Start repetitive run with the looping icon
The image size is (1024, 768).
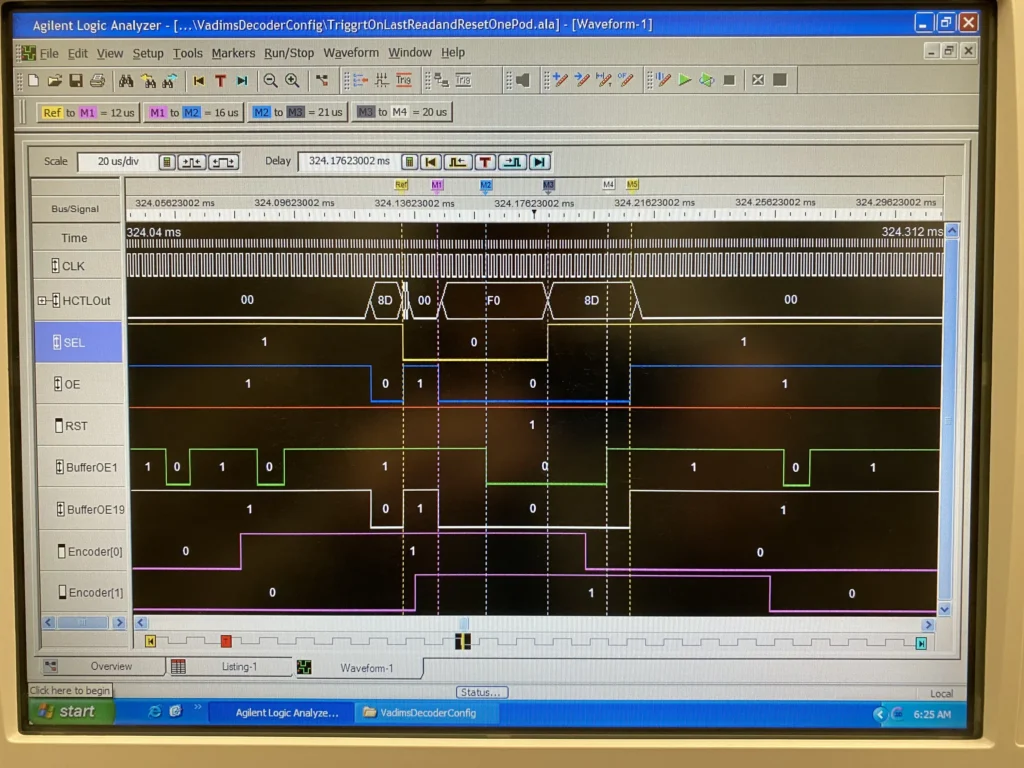coord(707,80)
